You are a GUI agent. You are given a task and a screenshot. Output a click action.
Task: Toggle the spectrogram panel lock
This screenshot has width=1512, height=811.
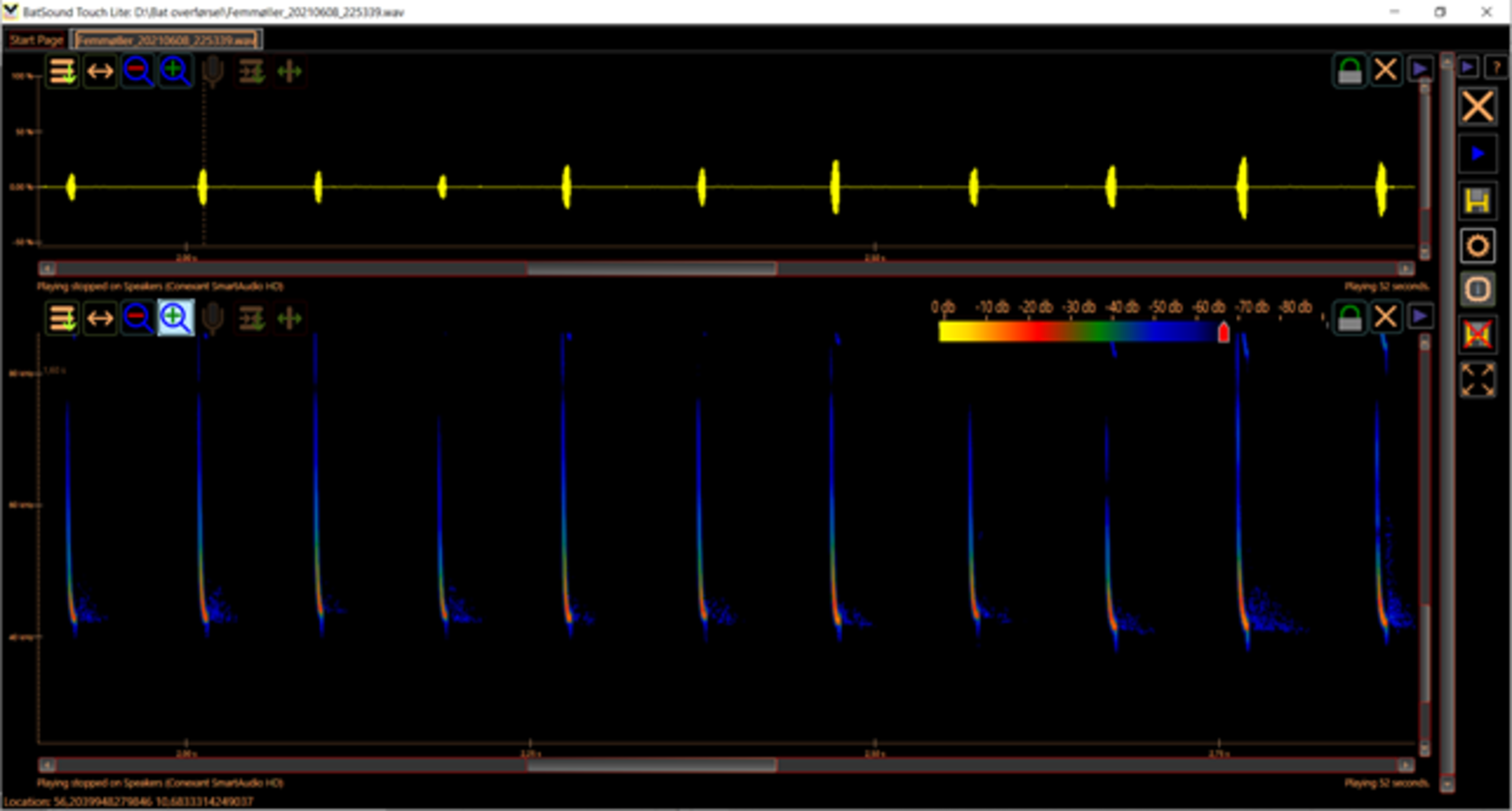(1349, 318)
